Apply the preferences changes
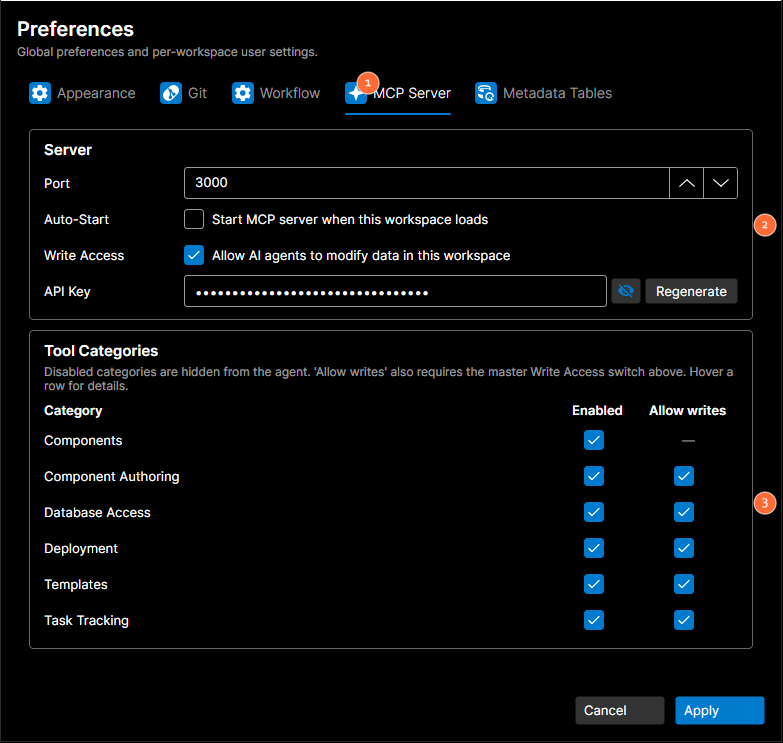 720,710
